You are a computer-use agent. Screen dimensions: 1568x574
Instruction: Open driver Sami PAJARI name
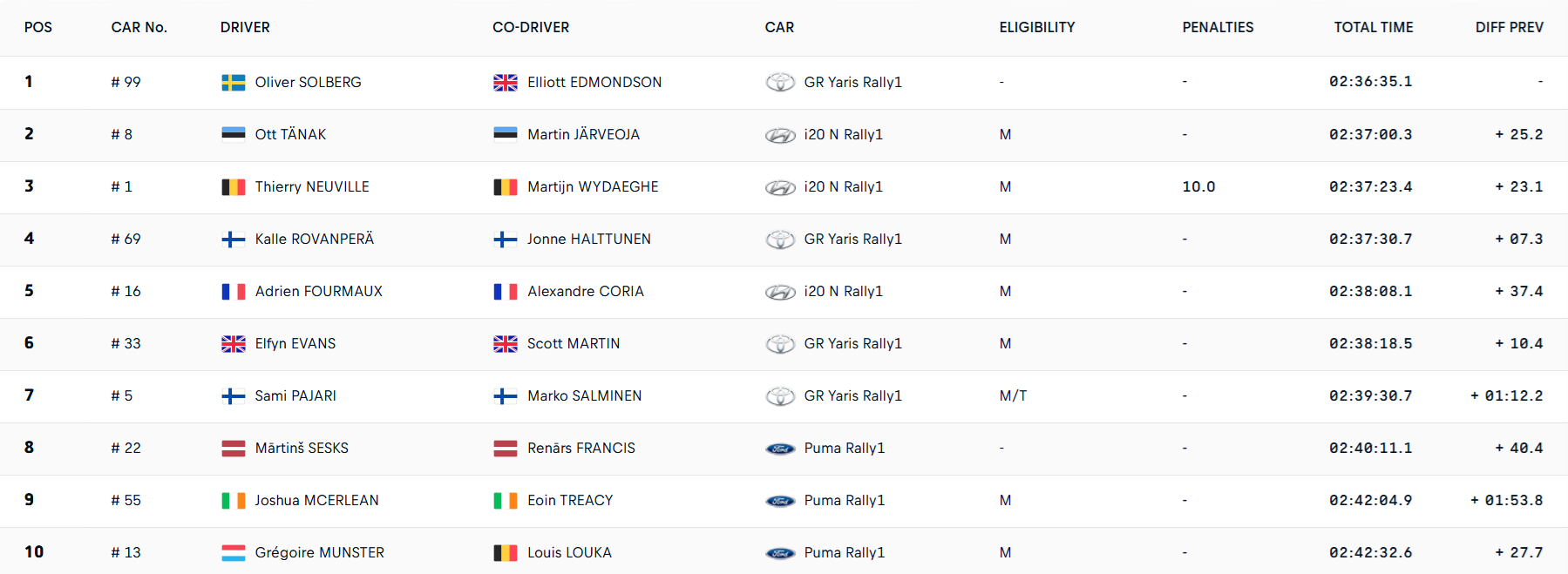coord(295,395)
